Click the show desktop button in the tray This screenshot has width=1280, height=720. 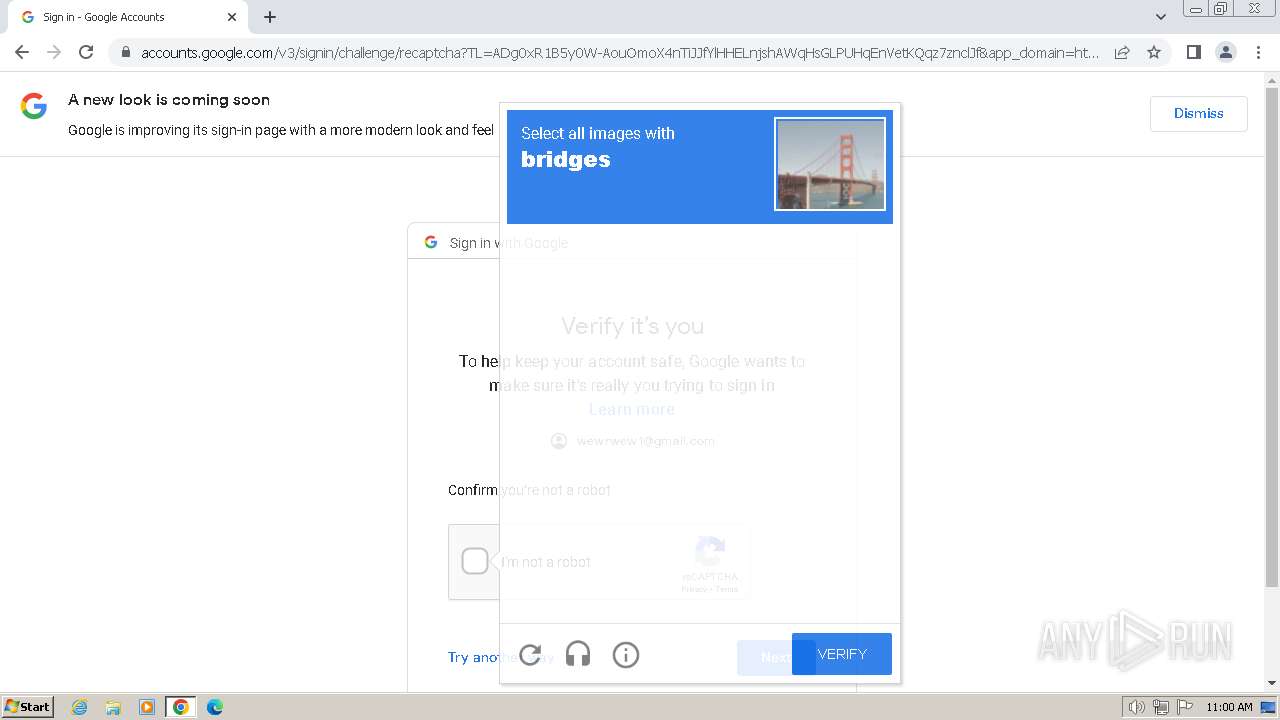click(1269, 707)
